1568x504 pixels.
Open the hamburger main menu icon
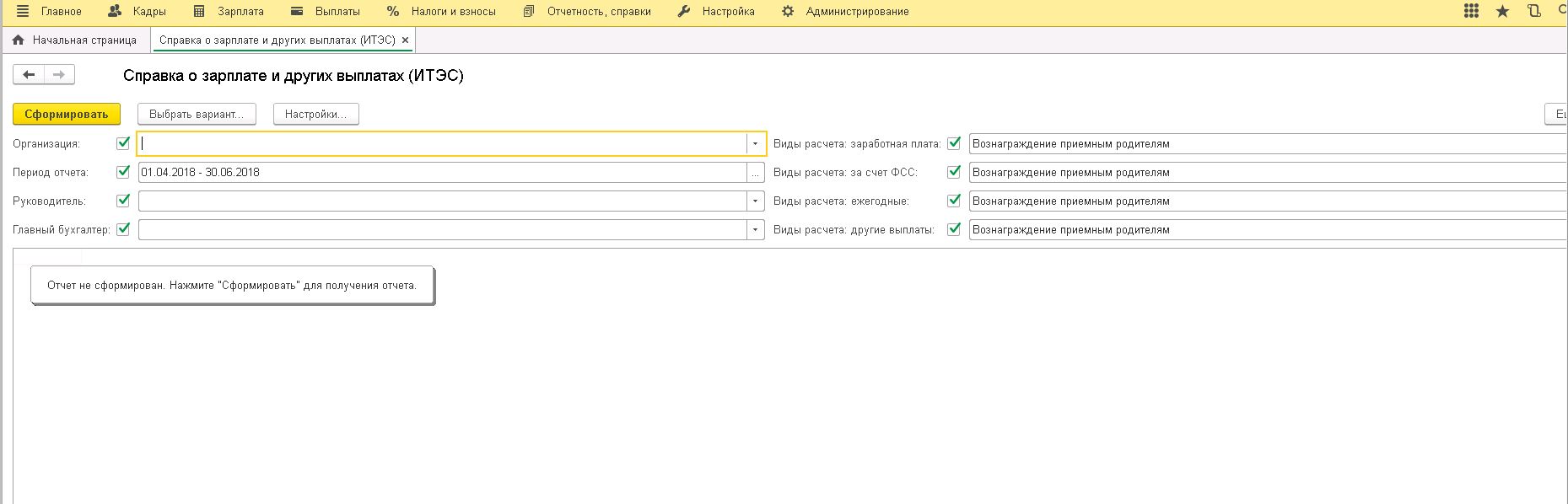(x=23, y=12)
